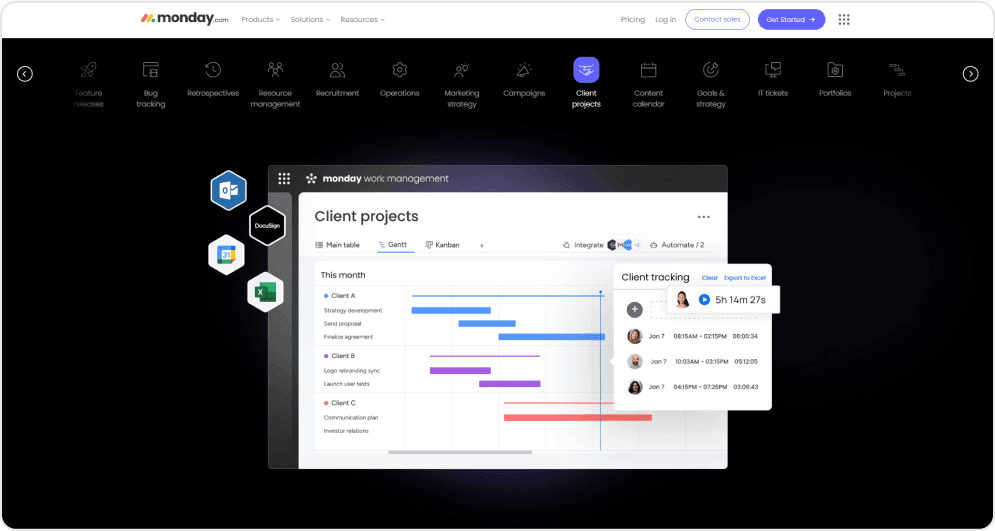This screenshot has width=995, height=531.
Task: Go to the Pricing page
Action: point(633,20)
